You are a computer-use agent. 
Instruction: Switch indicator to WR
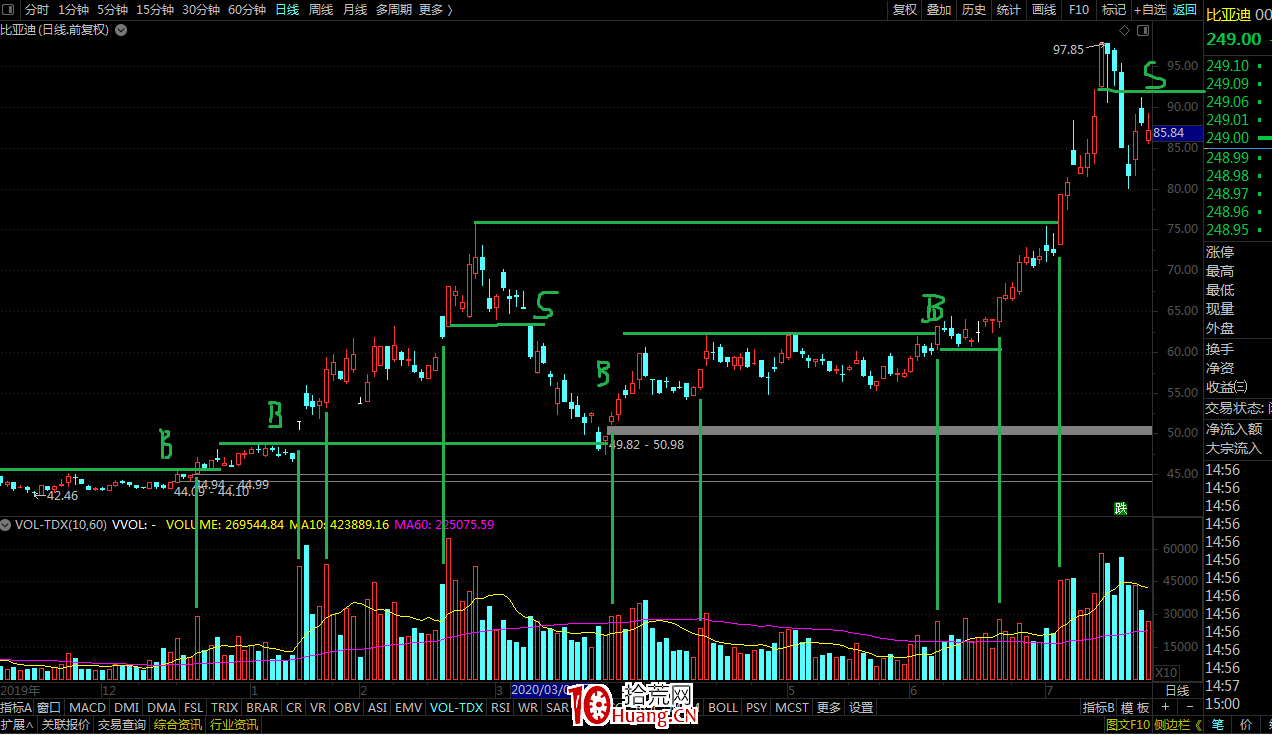(528, 707)
